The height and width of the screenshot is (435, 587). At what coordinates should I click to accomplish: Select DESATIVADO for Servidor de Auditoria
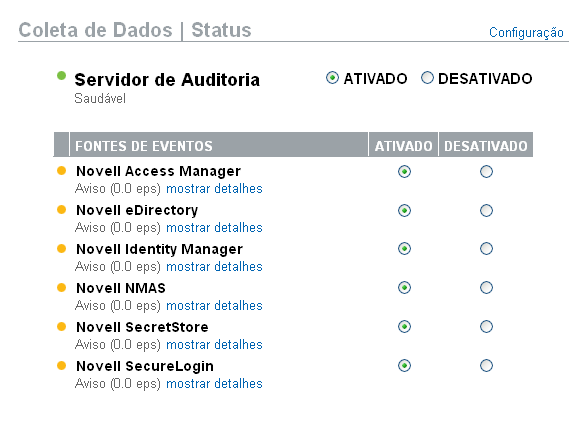pos(427,78)
